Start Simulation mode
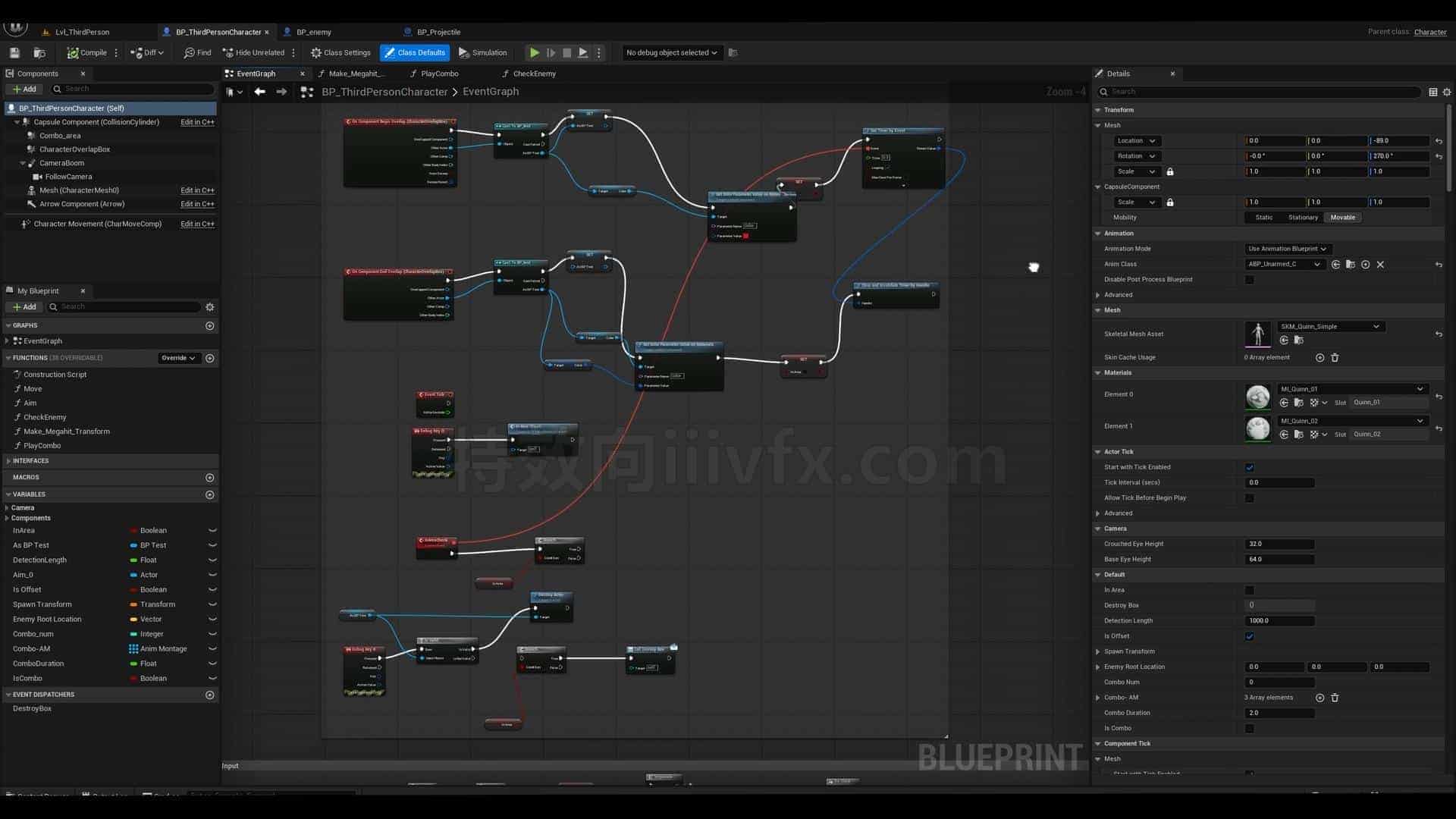 click(x=482, y=52)
